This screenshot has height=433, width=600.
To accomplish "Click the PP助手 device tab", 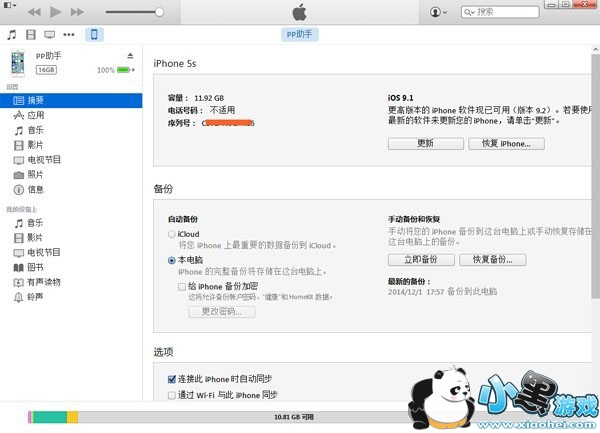I will point(299,34).
